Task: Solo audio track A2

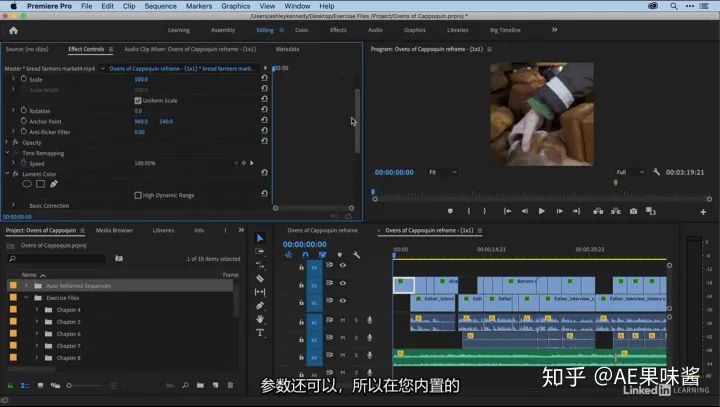Action: (x=356, y=338)
